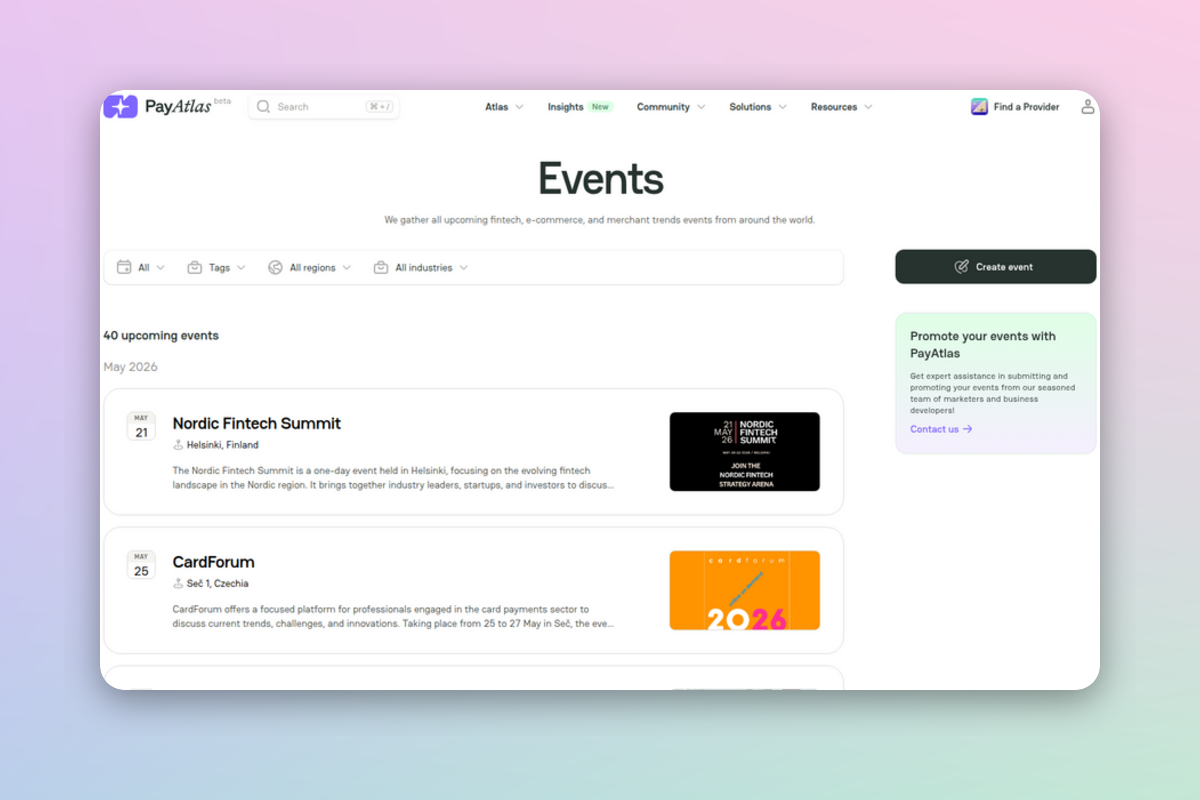Open the All regions filter dropdown
The height and width of the screenshot is (800, 1200).
point(310,267)
